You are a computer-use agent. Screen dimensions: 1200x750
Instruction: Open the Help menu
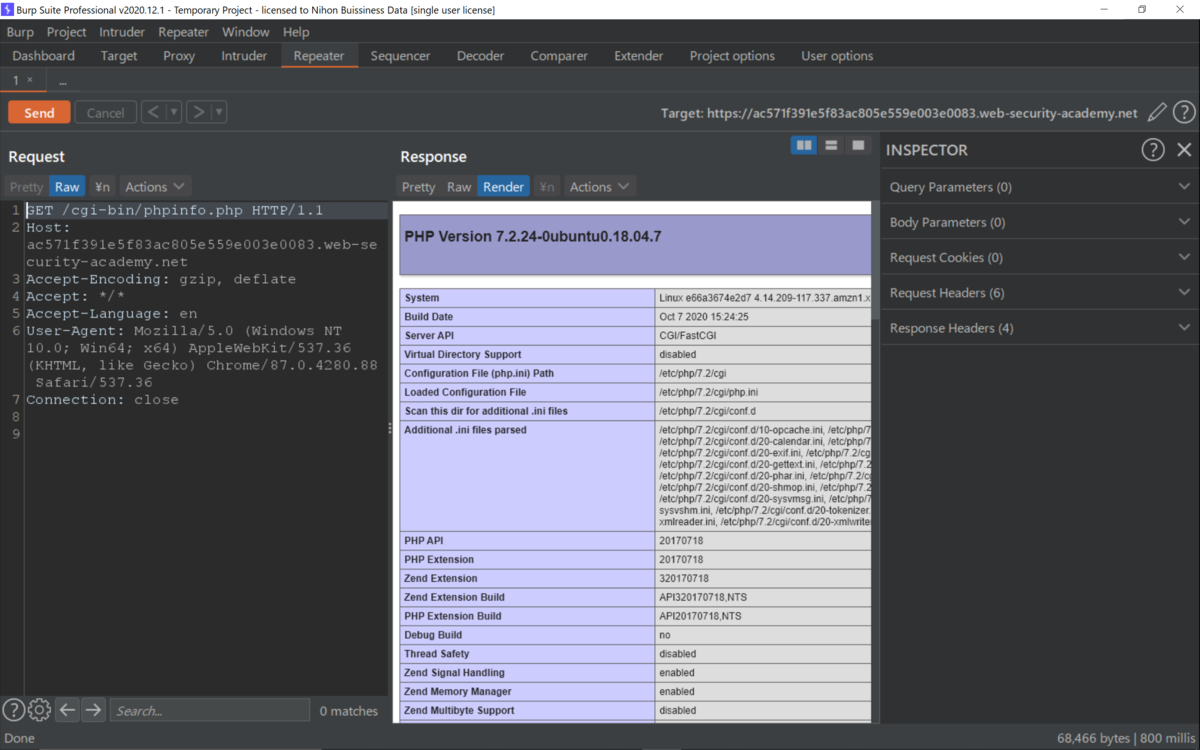tap(296, 32)
